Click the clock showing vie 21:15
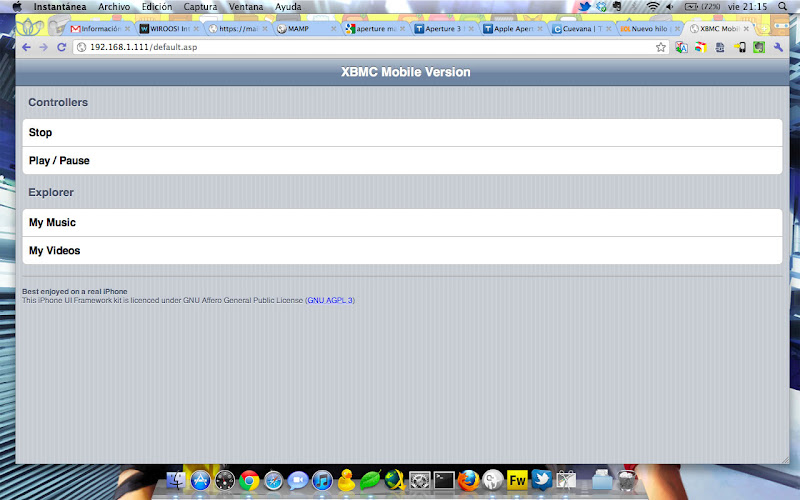Screen dimensions: 800x500 click(x=747, y=7)
